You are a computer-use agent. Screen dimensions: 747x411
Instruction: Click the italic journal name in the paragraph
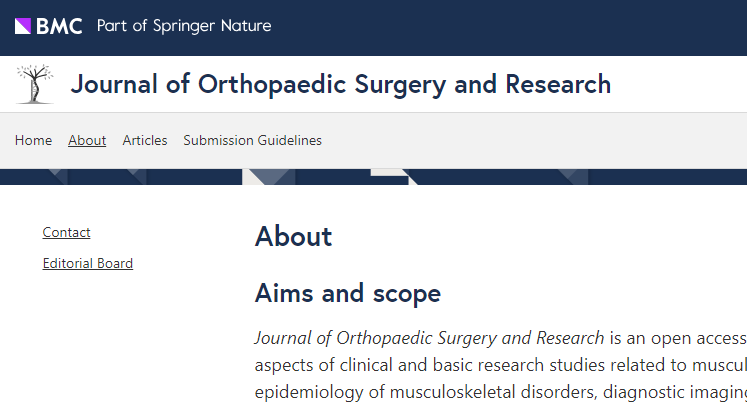pyautogui.click(x=429, y=338)
